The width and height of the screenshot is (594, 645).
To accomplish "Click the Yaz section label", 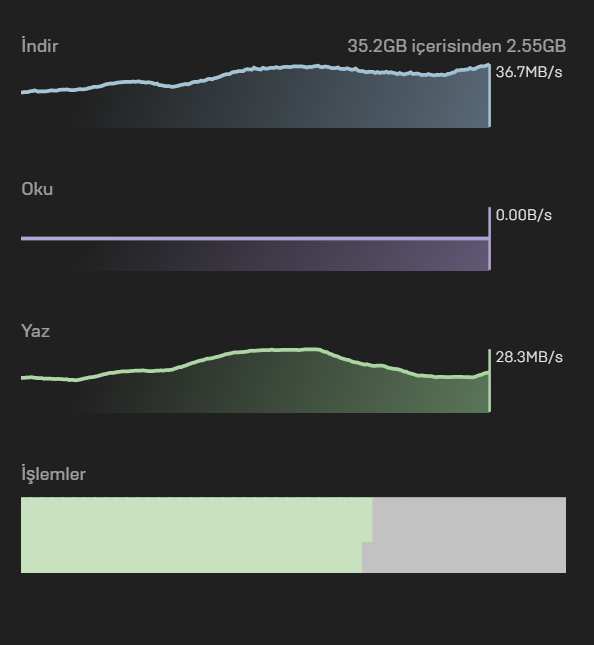I will coord(35,331).
